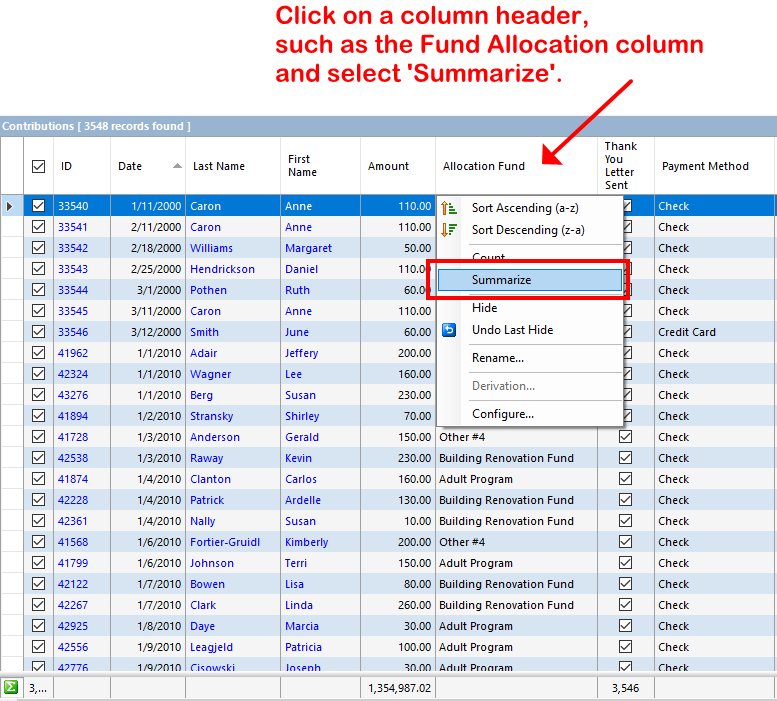Viewport: 777px width, 701px height.
Task: Click the Amount column header
Action: (388, 167)
